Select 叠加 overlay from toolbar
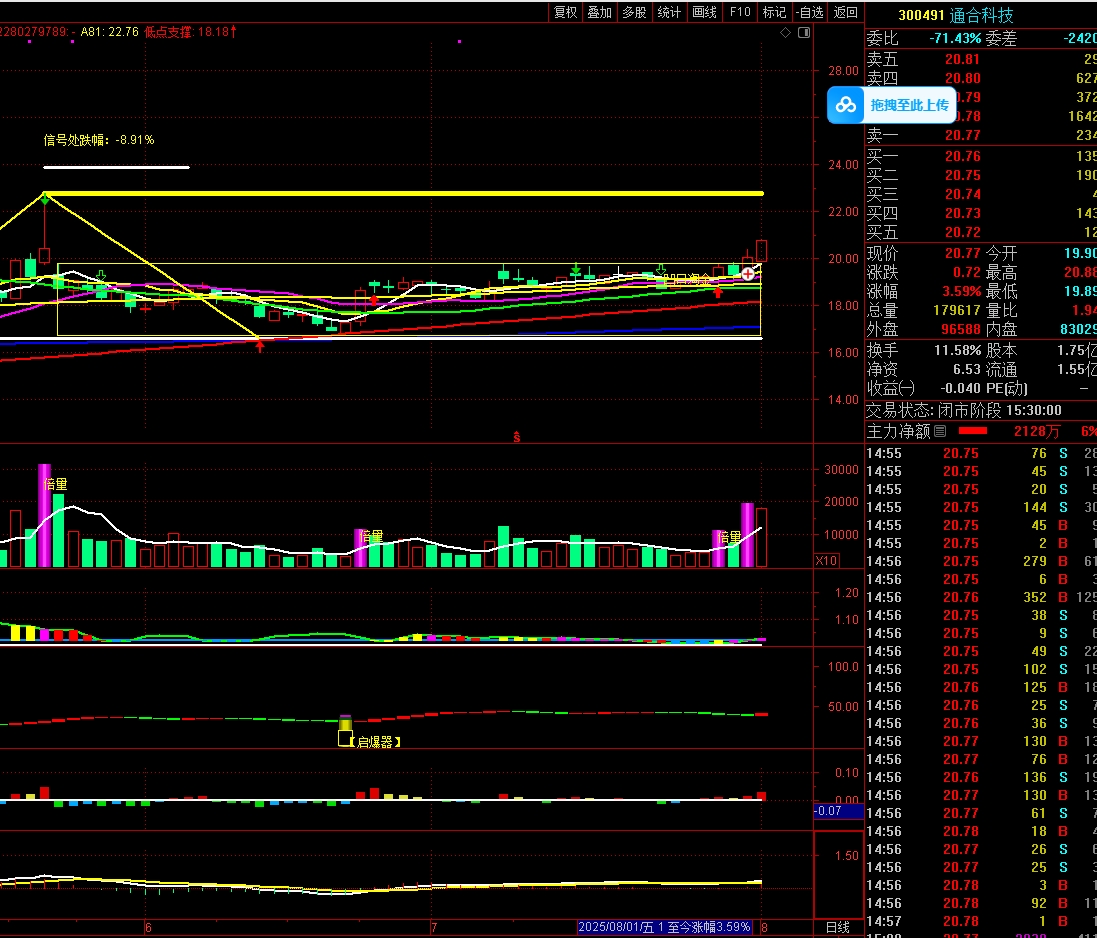 (x=600, y=12)
